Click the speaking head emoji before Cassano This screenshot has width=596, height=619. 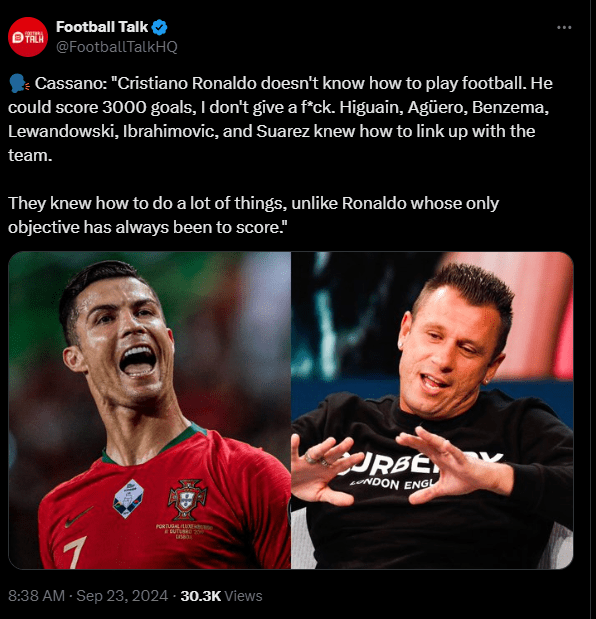point(19,83)
